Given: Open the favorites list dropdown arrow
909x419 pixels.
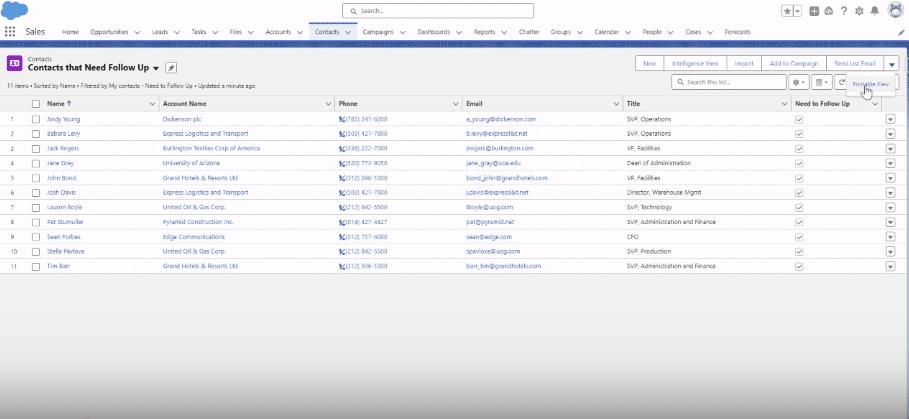Looking at the screenshot, I should (798, 11).
